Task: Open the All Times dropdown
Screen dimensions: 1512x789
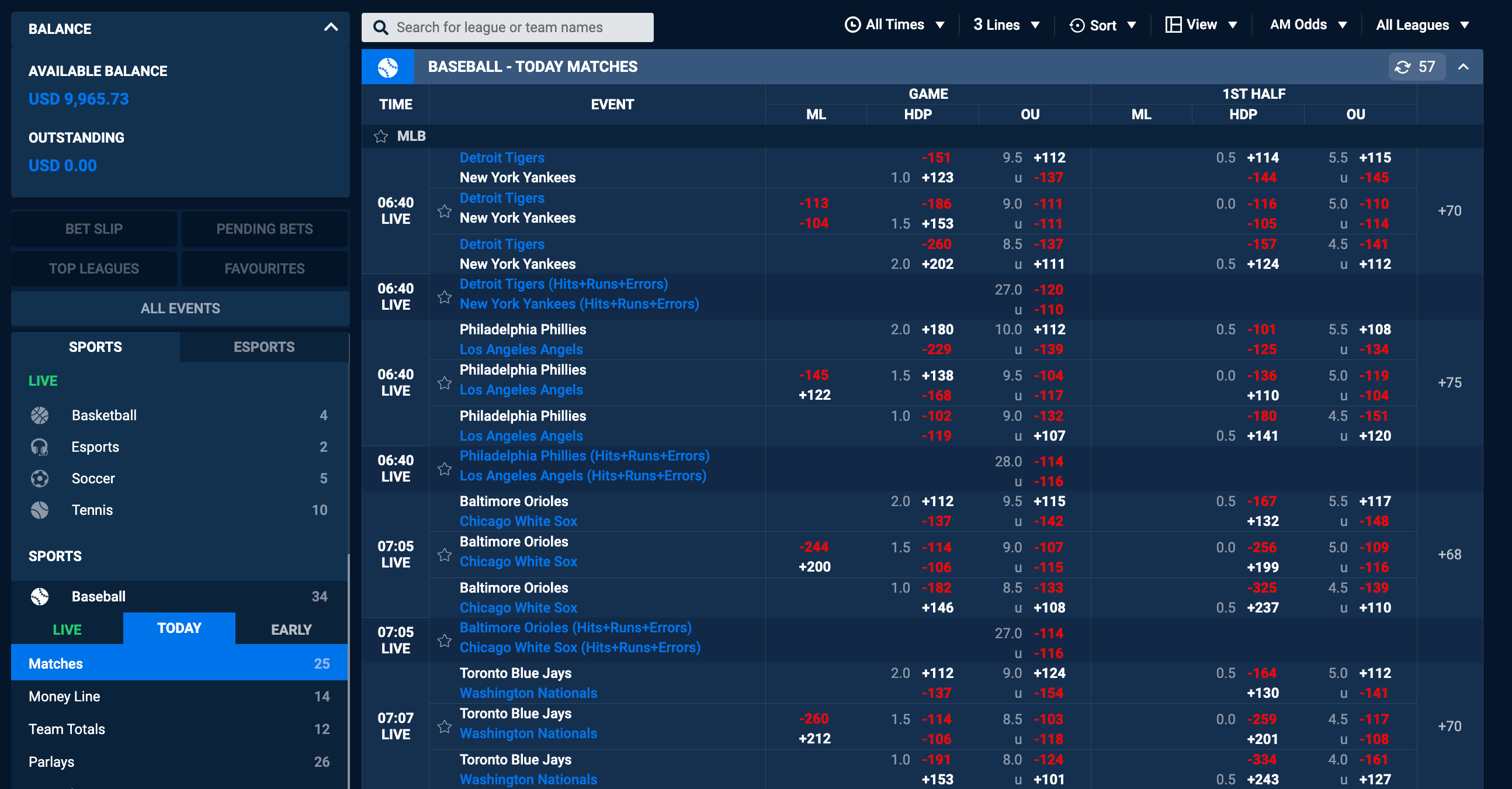Action: [894, 25]
